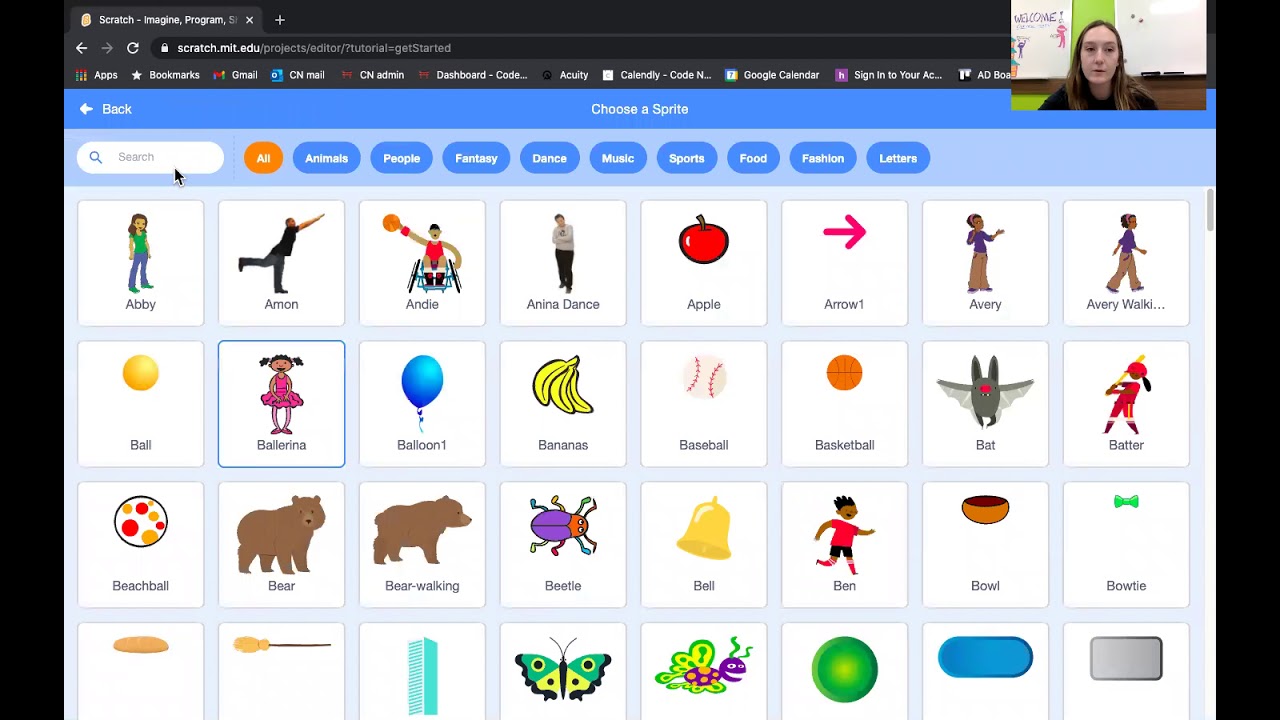Pick the Apple sprite
This screenshot has width=1280, height=720.
704,263
